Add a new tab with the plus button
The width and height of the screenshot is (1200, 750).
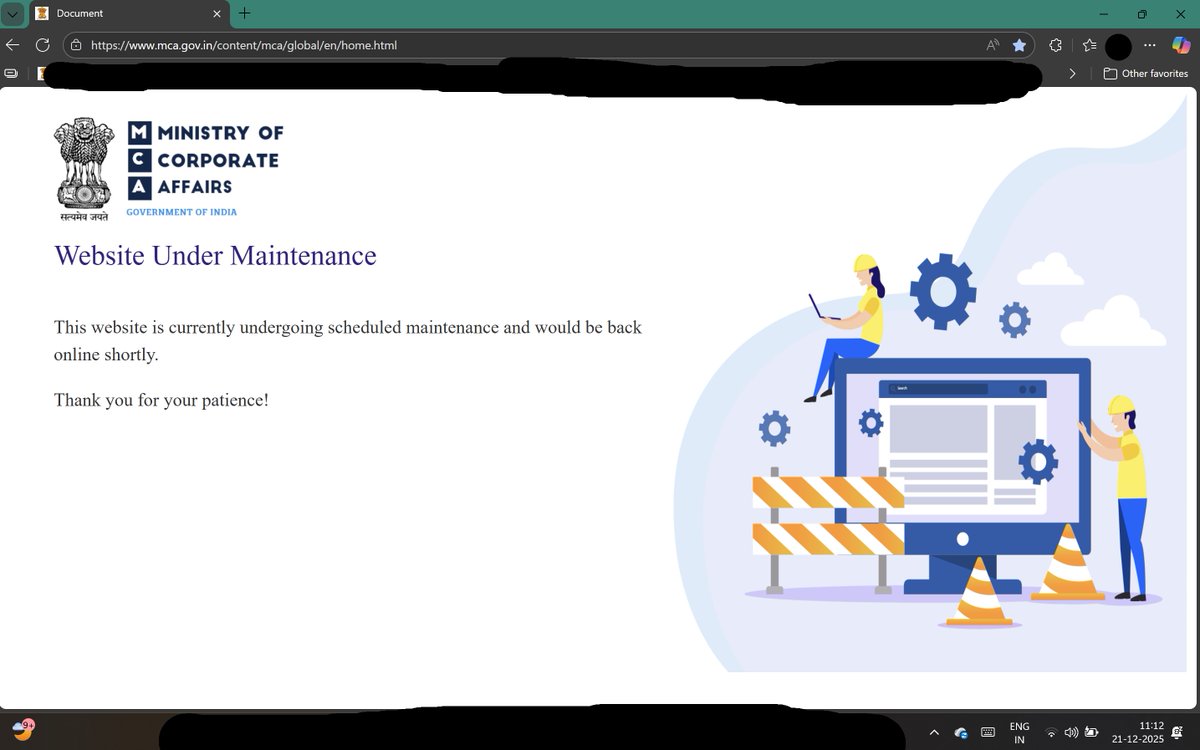245,13
